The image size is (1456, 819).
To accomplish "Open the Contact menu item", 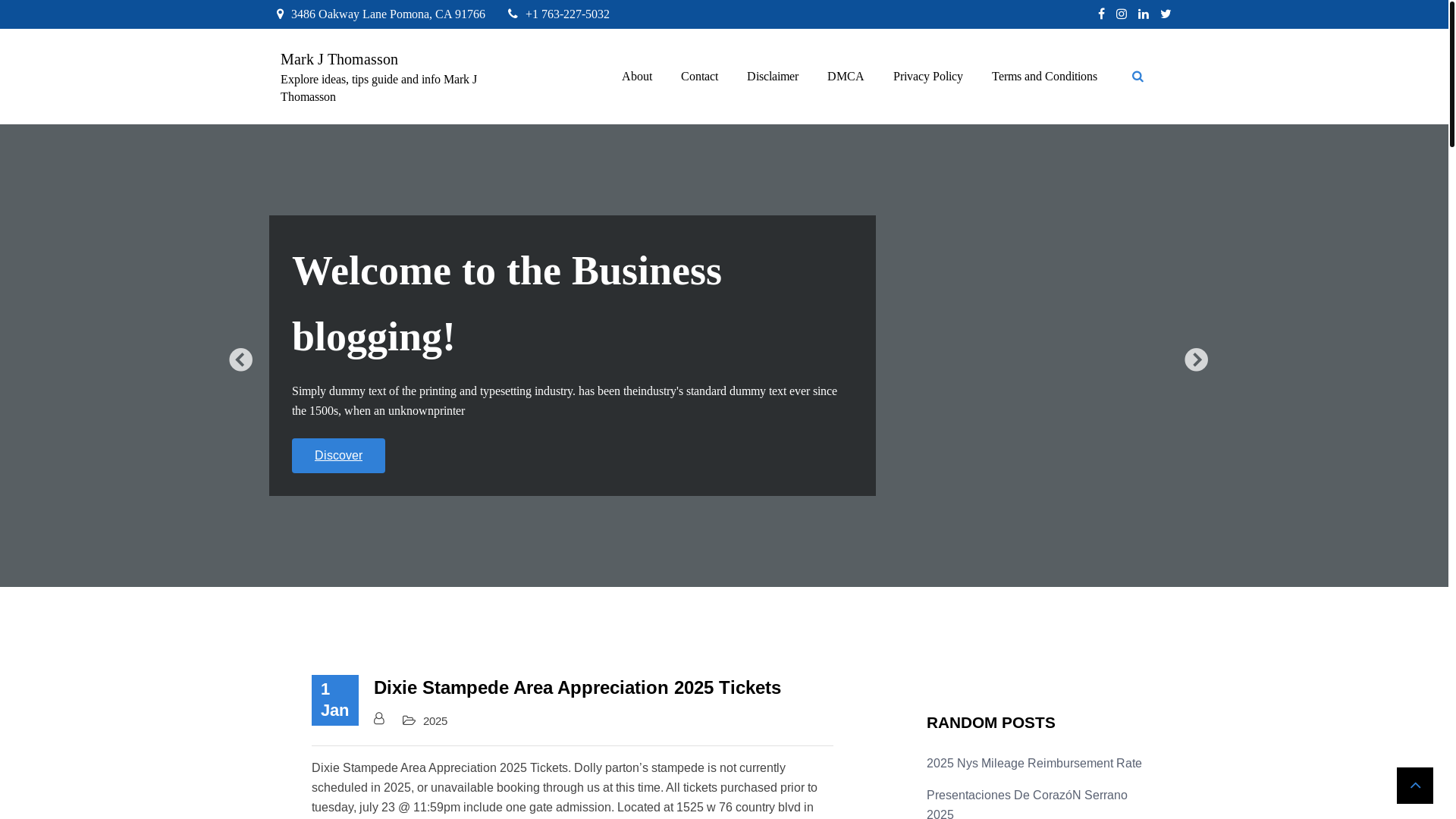I will point(699,77).
